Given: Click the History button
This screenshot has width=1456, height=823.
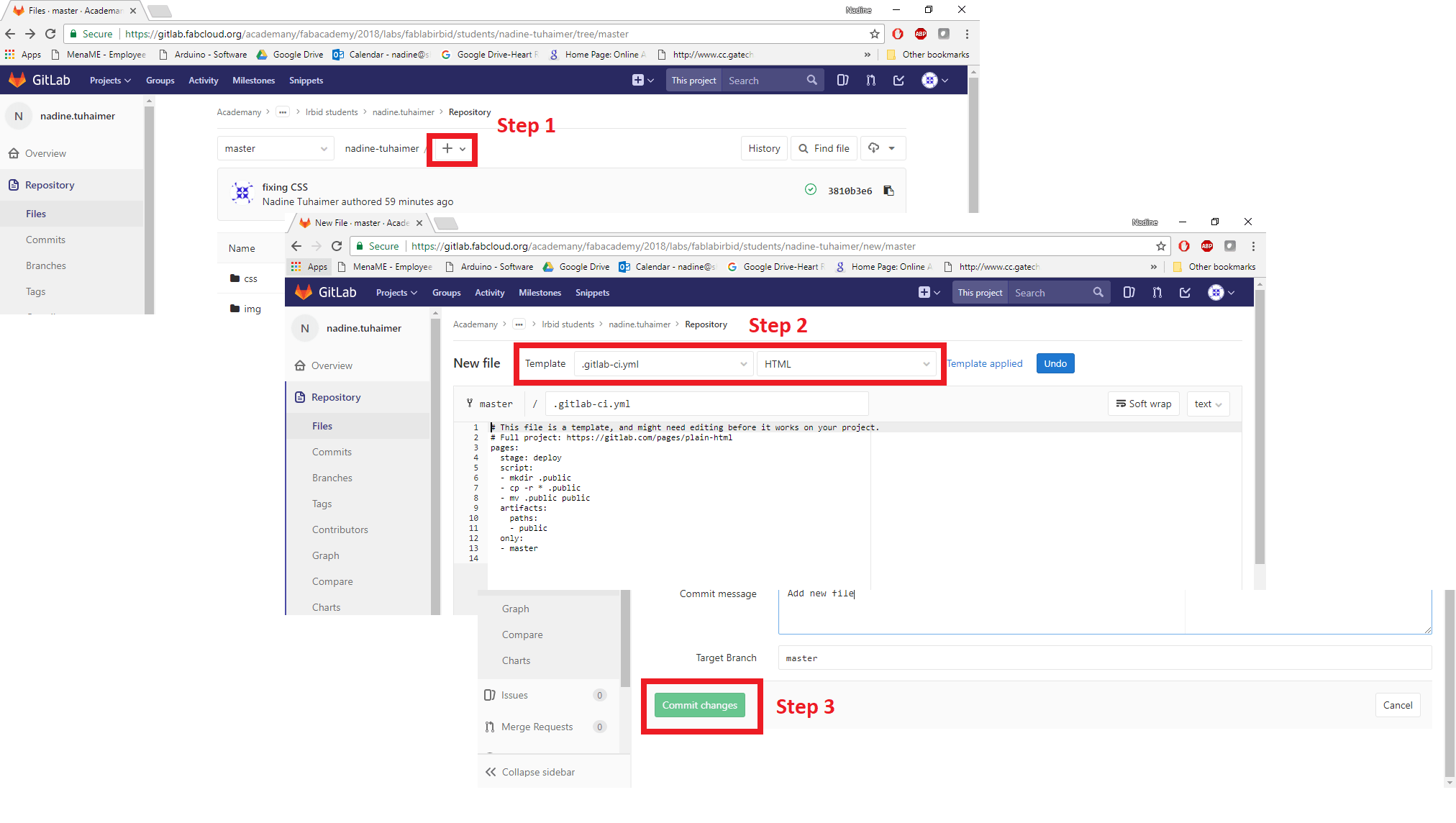Looking at the screenshot, I should click(764, 149).
